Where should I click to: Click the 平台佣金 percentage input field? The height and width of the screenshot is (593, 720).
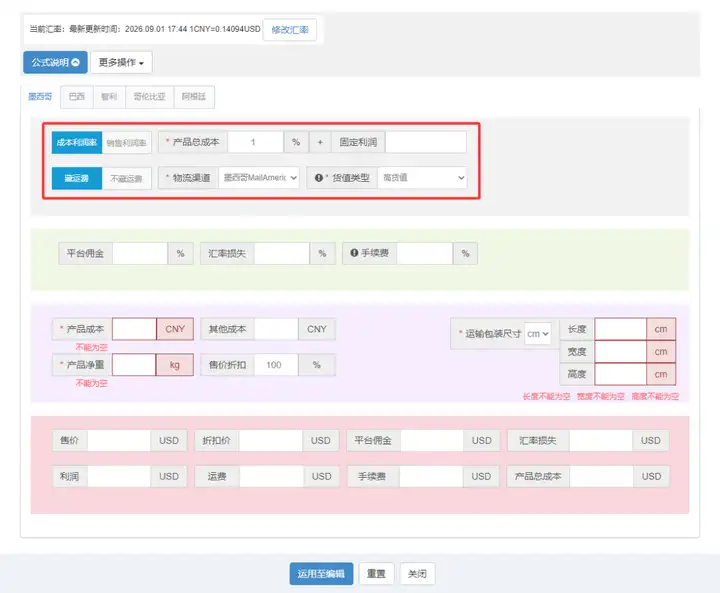pyautogui.click(x=140, y=253)
